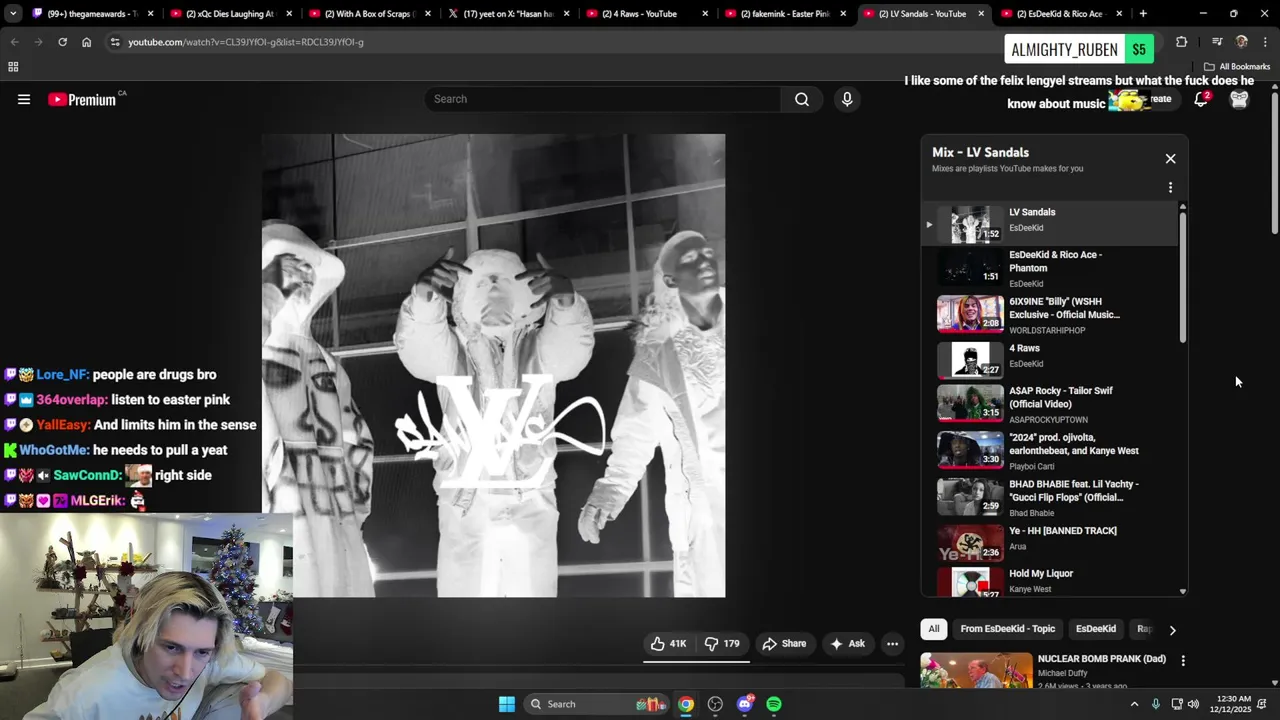Open the account avatar menu
The width and height of the screenshot is (1280, 720).
[x=1239, y=99]
